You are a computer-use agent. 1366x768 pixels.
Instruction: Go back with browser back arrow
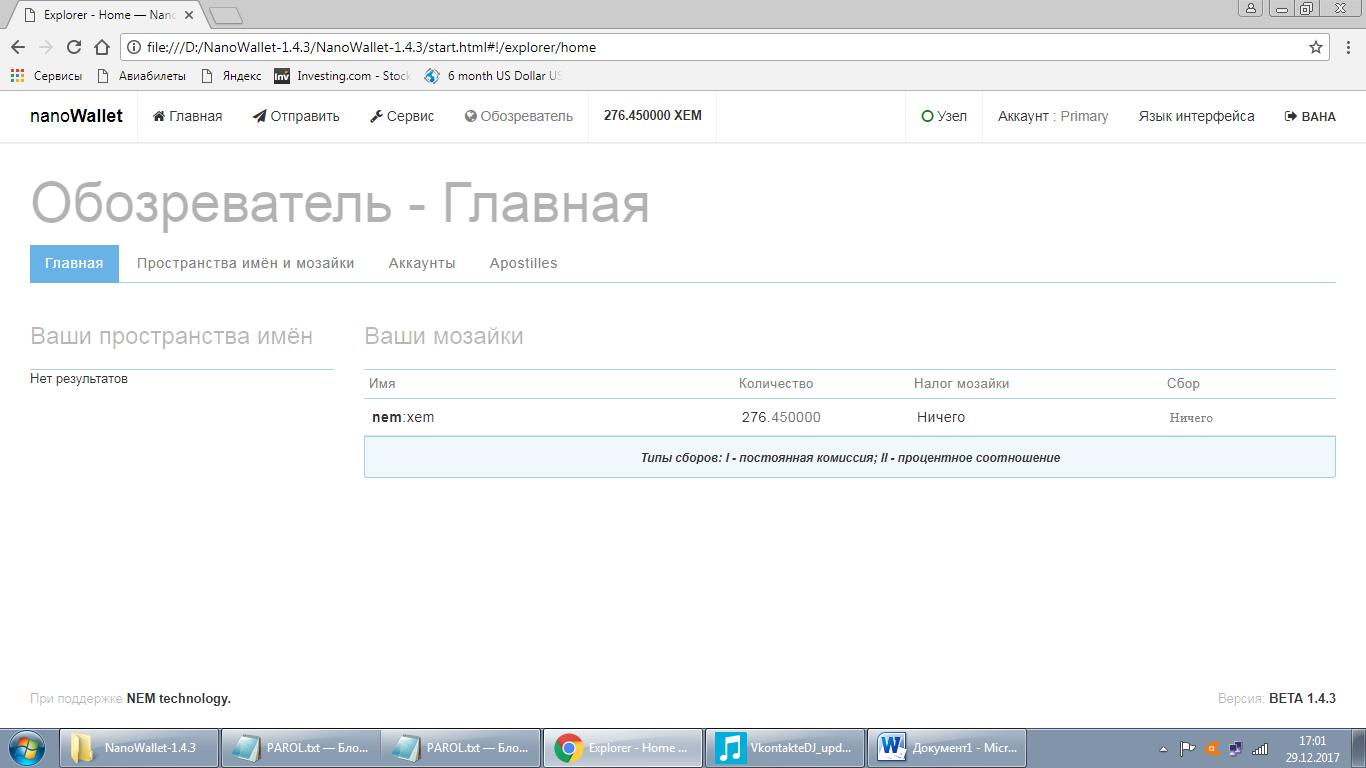click(18, 47)
